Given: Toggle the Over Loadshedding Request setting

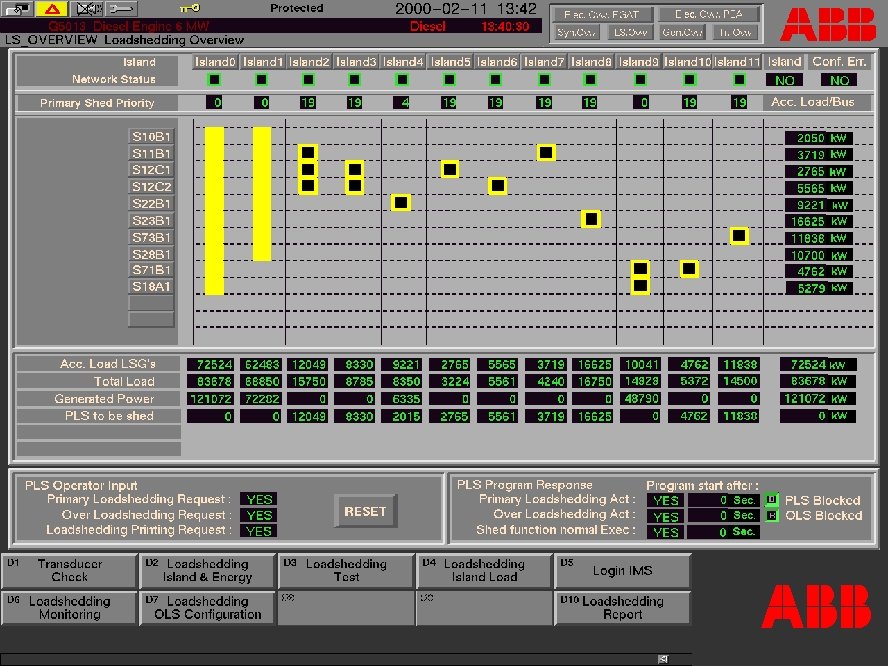Looking at the screenshot, I should [258, 514].
